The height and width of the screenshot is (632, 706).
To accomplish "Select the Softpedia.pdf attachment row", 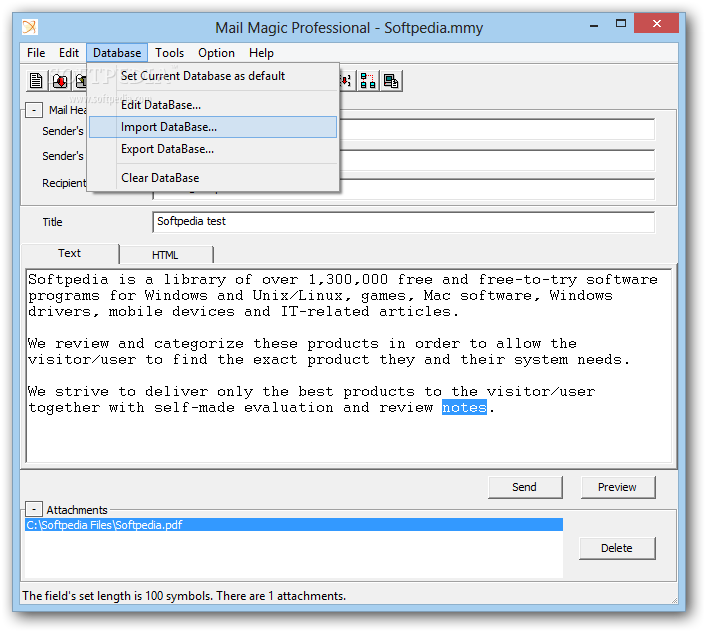I will pos(294,525).
